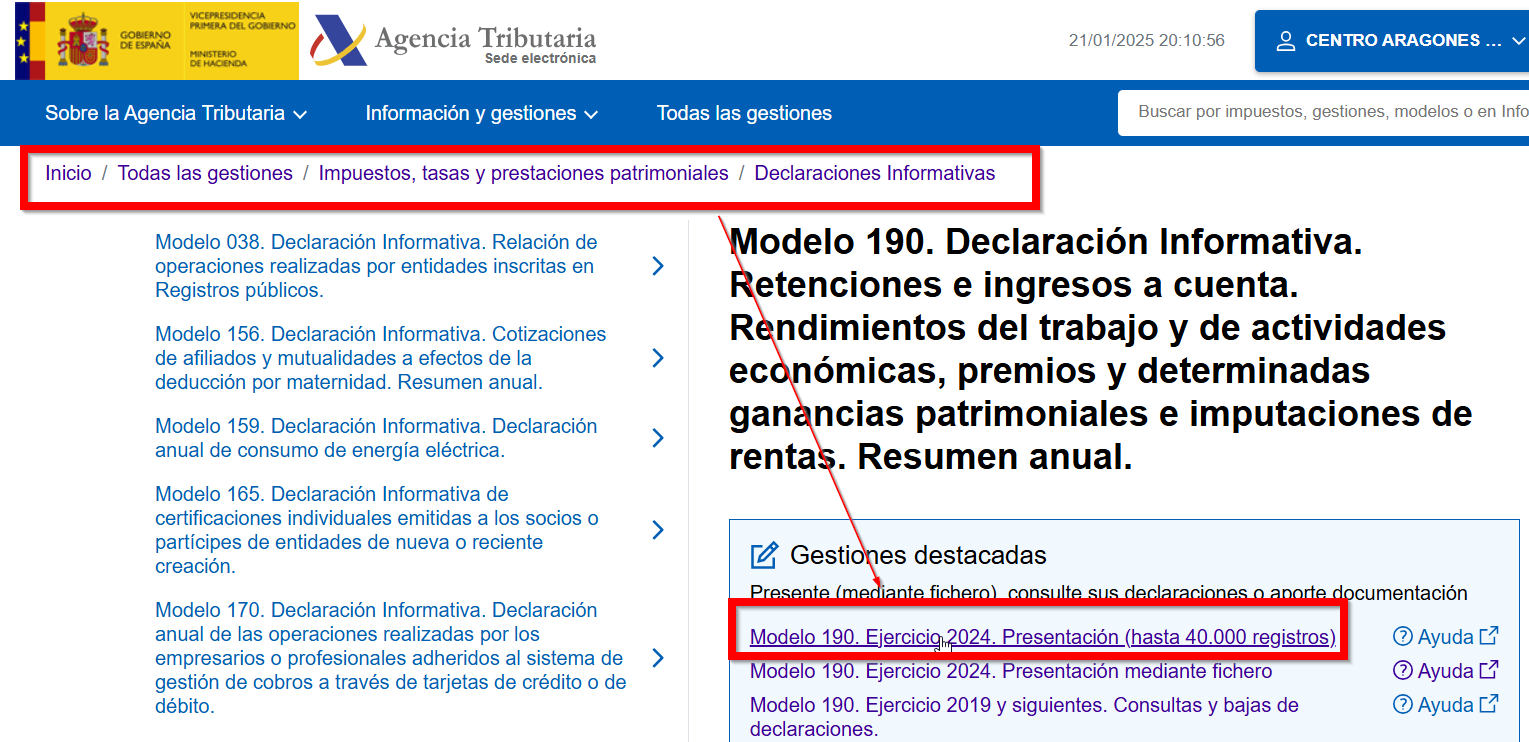
Task: Open Declaraciones Informativas breadcrumb link
Action: [x=875, y=173]
